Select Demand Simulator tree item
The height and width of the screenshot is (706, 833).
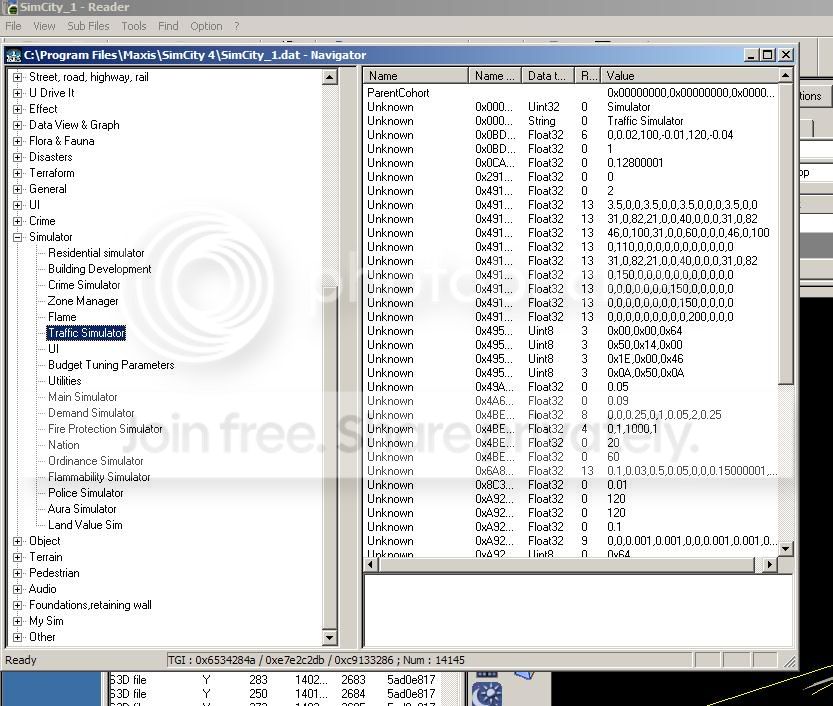click(91, 413)
